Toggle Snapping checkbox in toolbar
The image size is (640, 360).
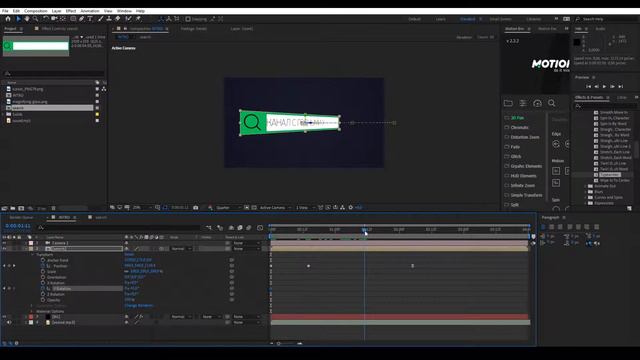188,19
